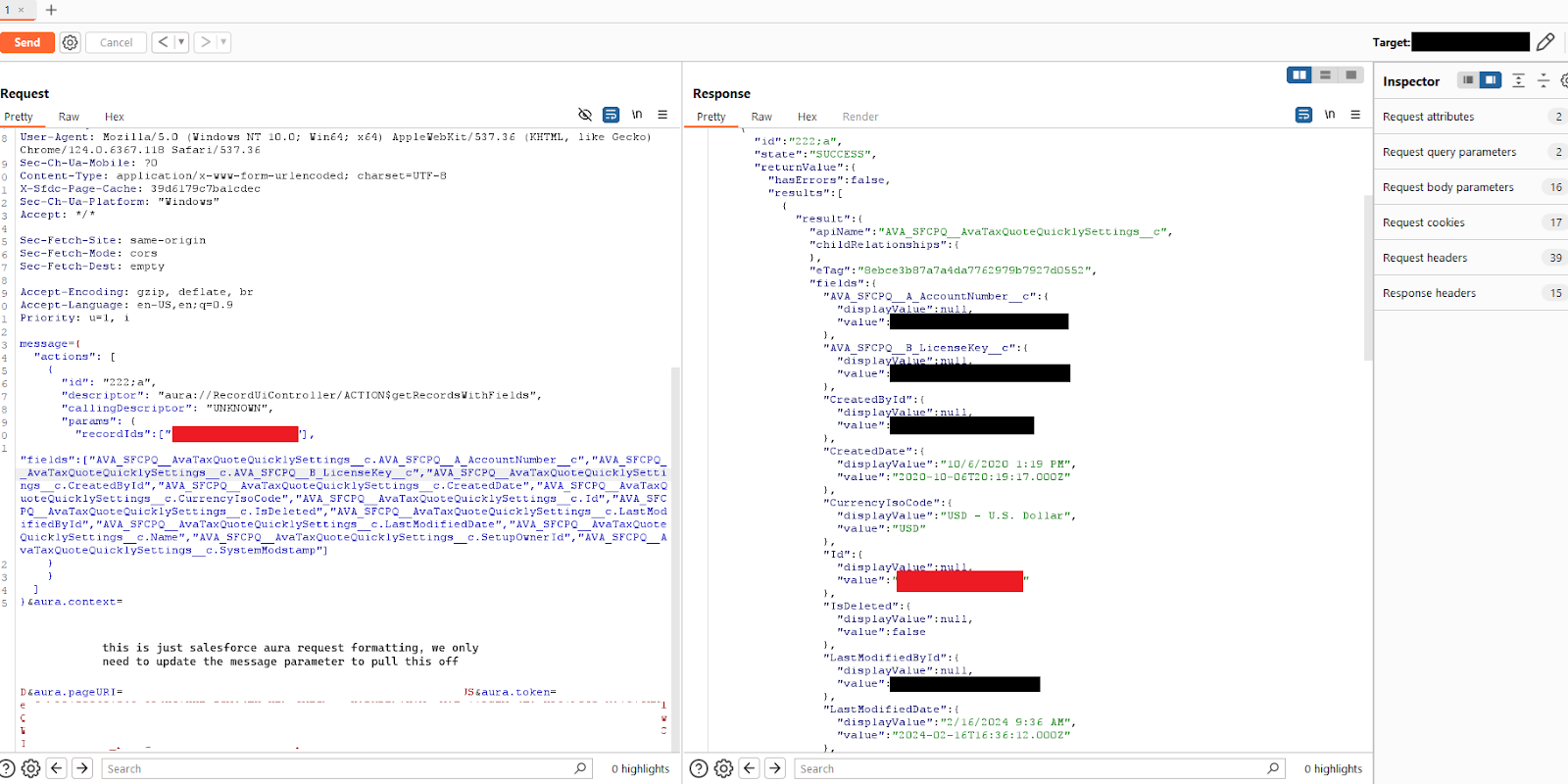Toggle hidden characters eye icon in Request

coord(585,115)
